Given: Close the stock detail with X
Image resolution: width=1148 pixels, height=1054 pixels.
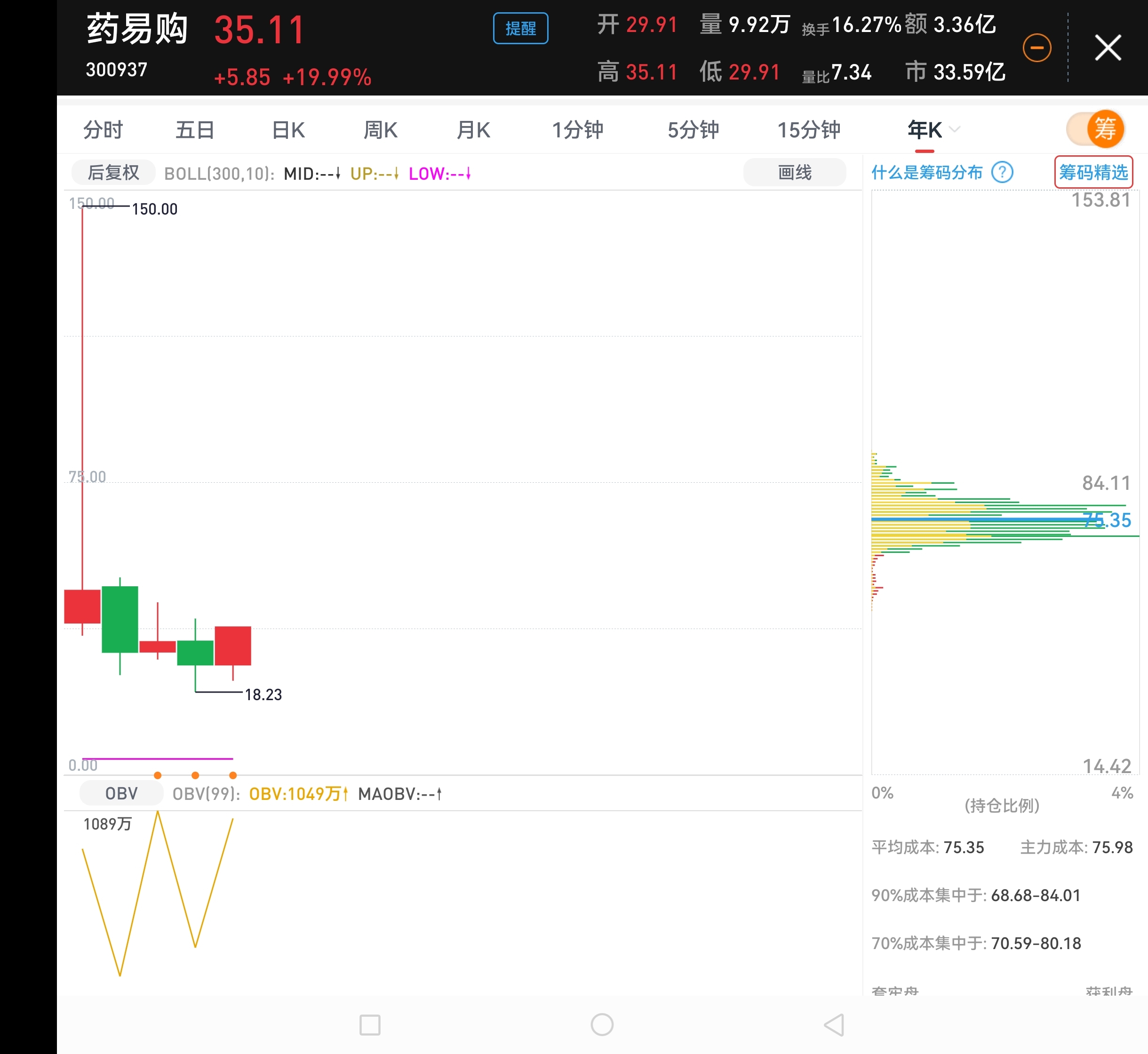Looking at the screenshot, I should (x=1108, y=48).
